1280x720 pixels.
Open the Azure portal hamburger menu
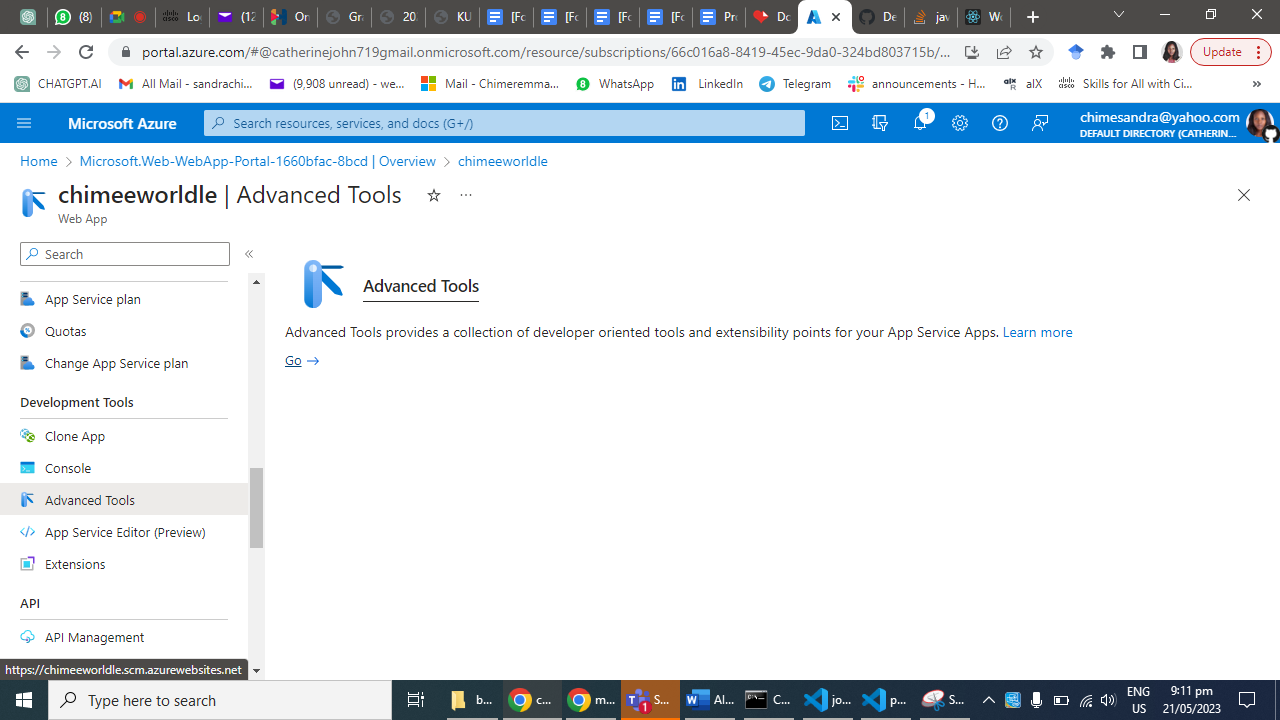click(24, 123)
